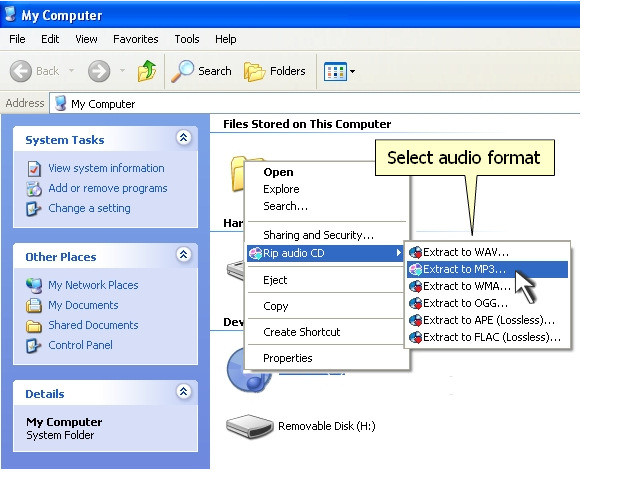Open the View menu
640x480 pixels.
click(86, 39)
